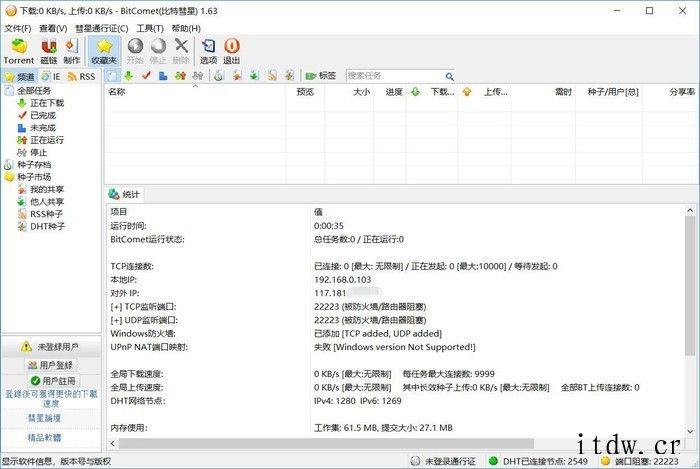Switch to the IE sidebar tab
Image resolution: width=700 pixels, height=469 pixels.
tap(50, 76)
